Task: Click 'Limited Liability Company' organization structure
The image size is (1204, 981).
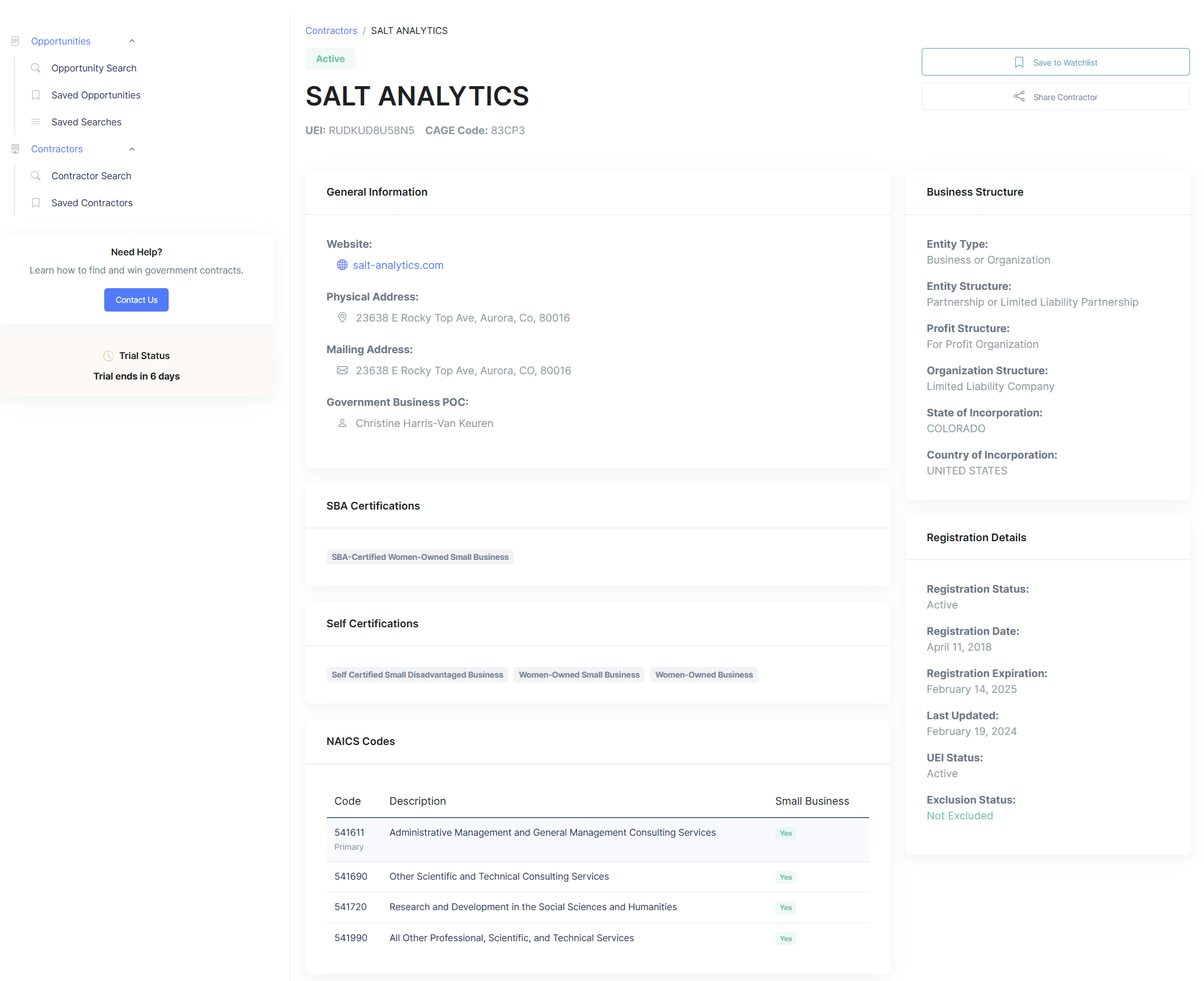Action: pyautogui.click(x=990, y=387)
